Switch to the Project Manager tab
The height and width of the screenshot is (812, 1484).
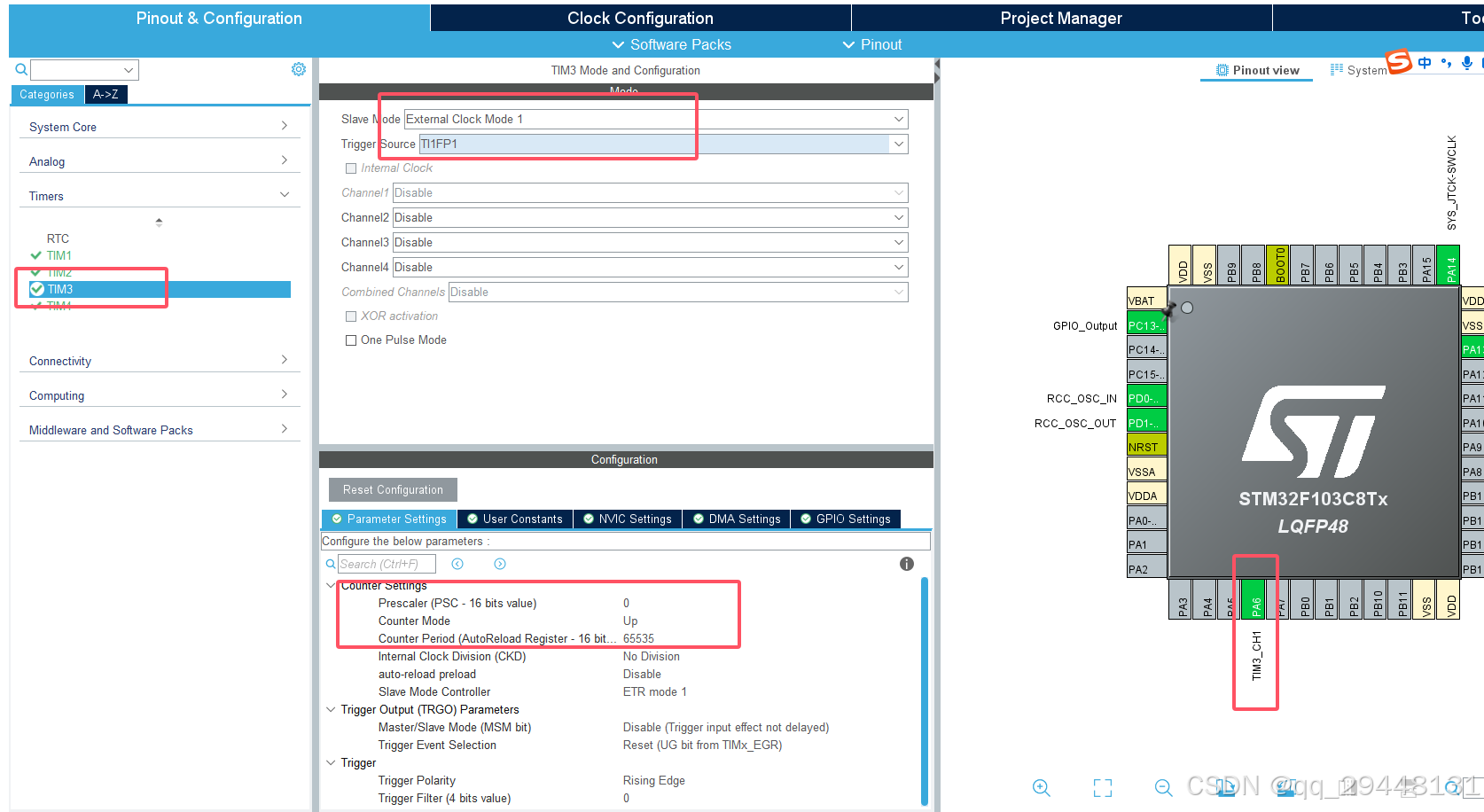[1061, 18]
